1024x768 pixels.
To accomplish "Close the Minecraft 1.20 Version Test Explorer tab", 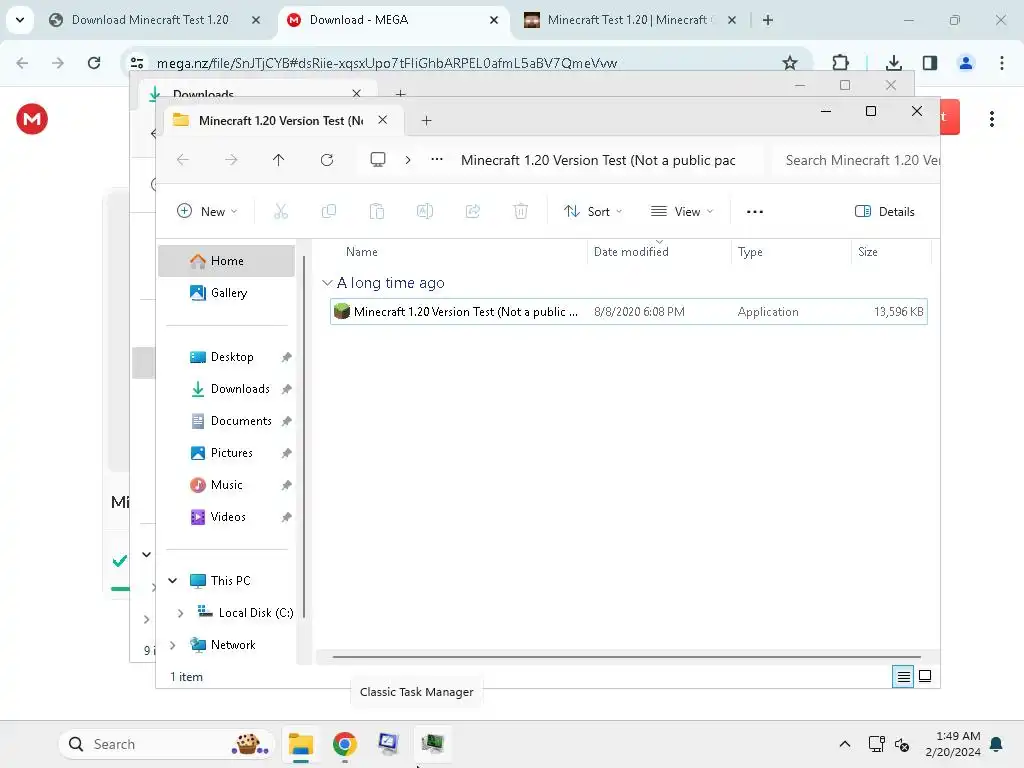I will click(x=383, y=120).
